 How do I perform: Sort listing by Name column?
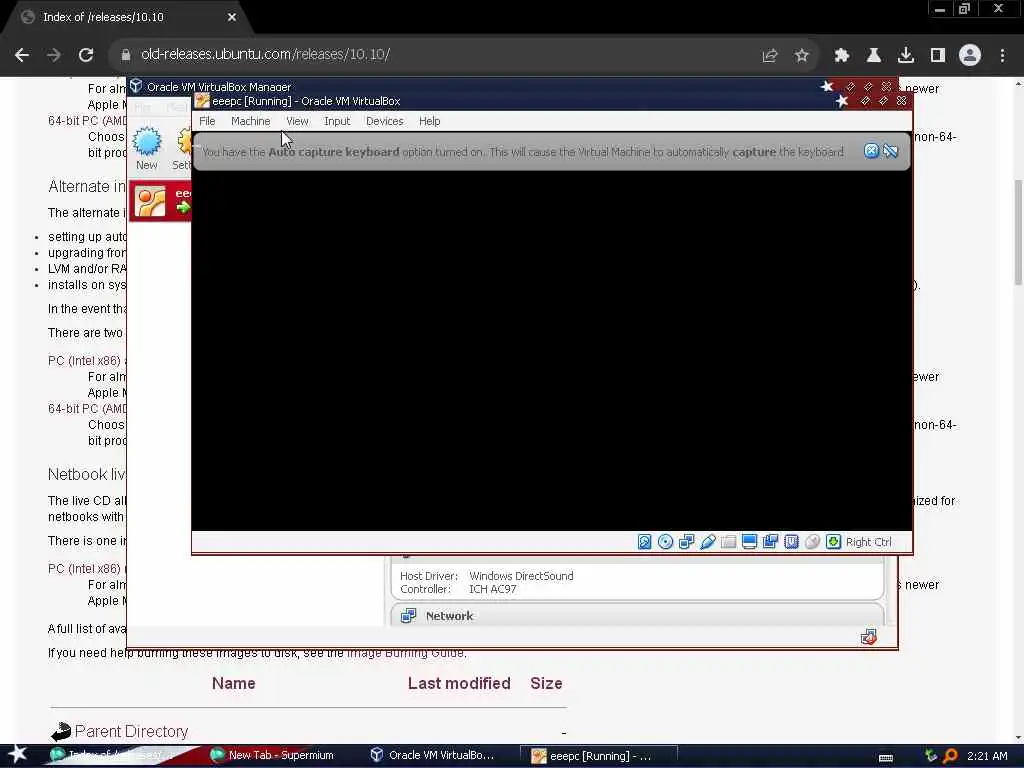(x=233, y=683)
